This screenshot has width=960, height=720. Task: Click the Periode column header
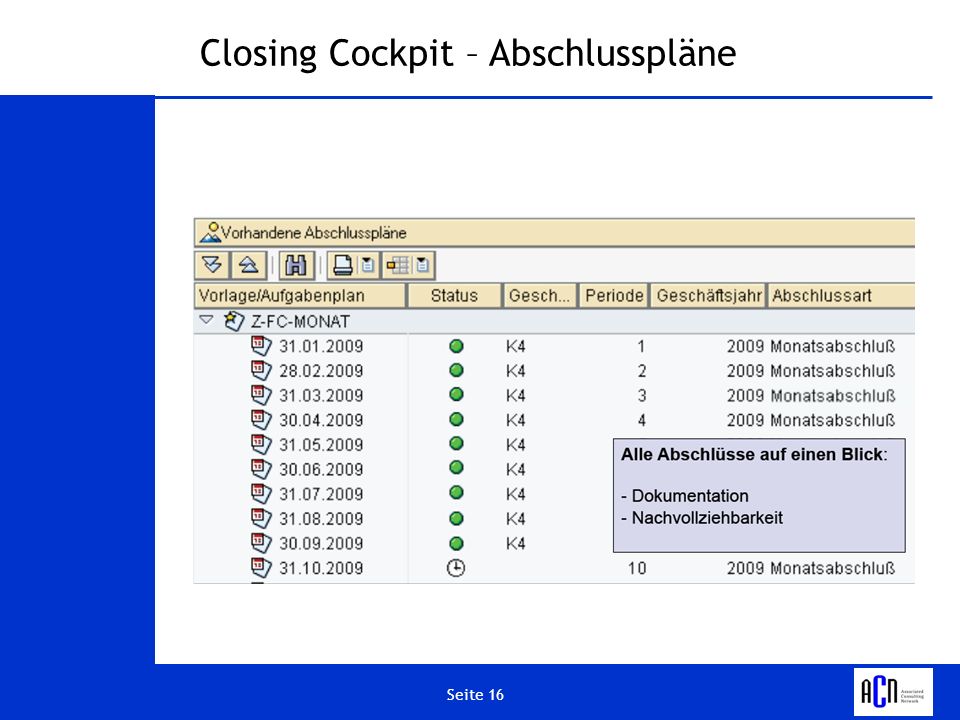point(613,296)
